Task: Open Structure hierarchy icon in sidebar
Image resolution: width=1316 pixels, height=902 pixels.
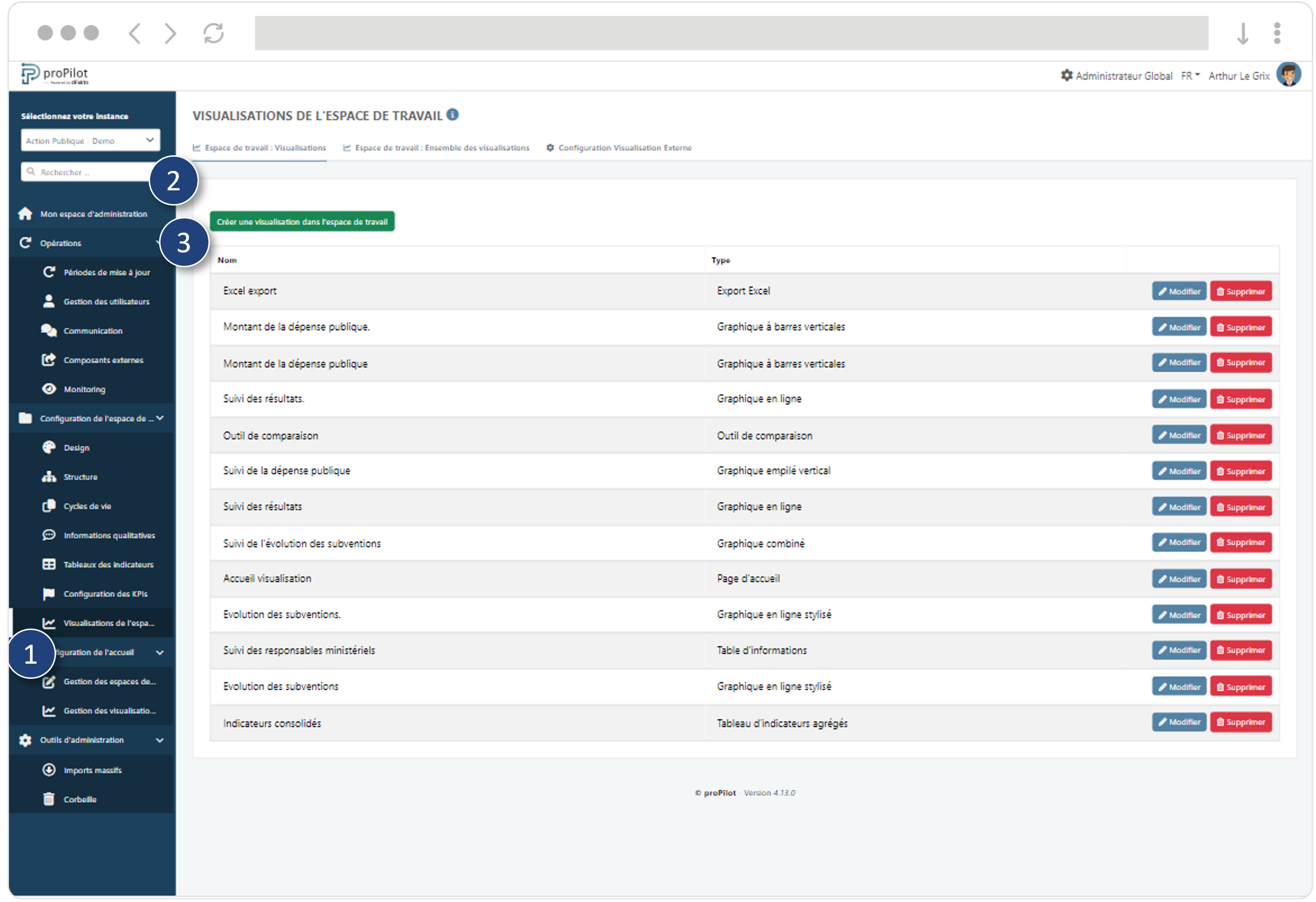Action: click(x=49, y=477)
